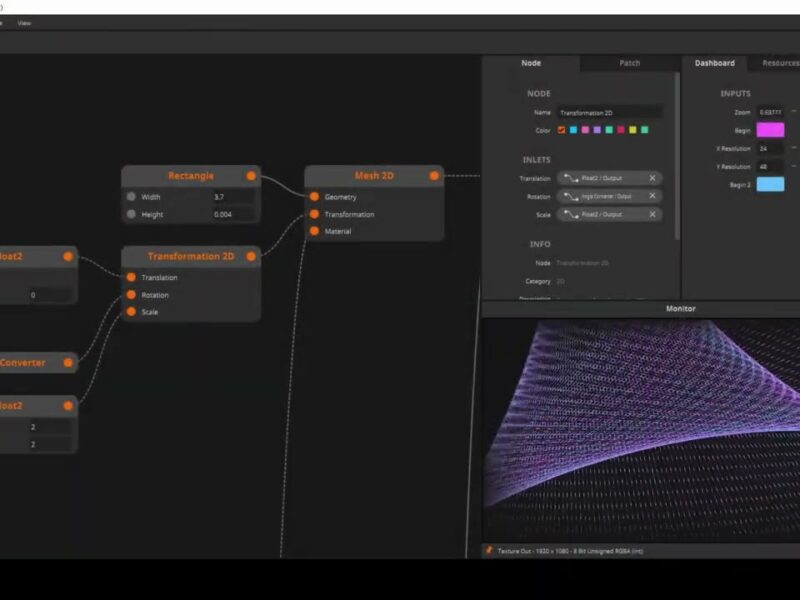Toggle the Rectangle Height port

point(131,214)
